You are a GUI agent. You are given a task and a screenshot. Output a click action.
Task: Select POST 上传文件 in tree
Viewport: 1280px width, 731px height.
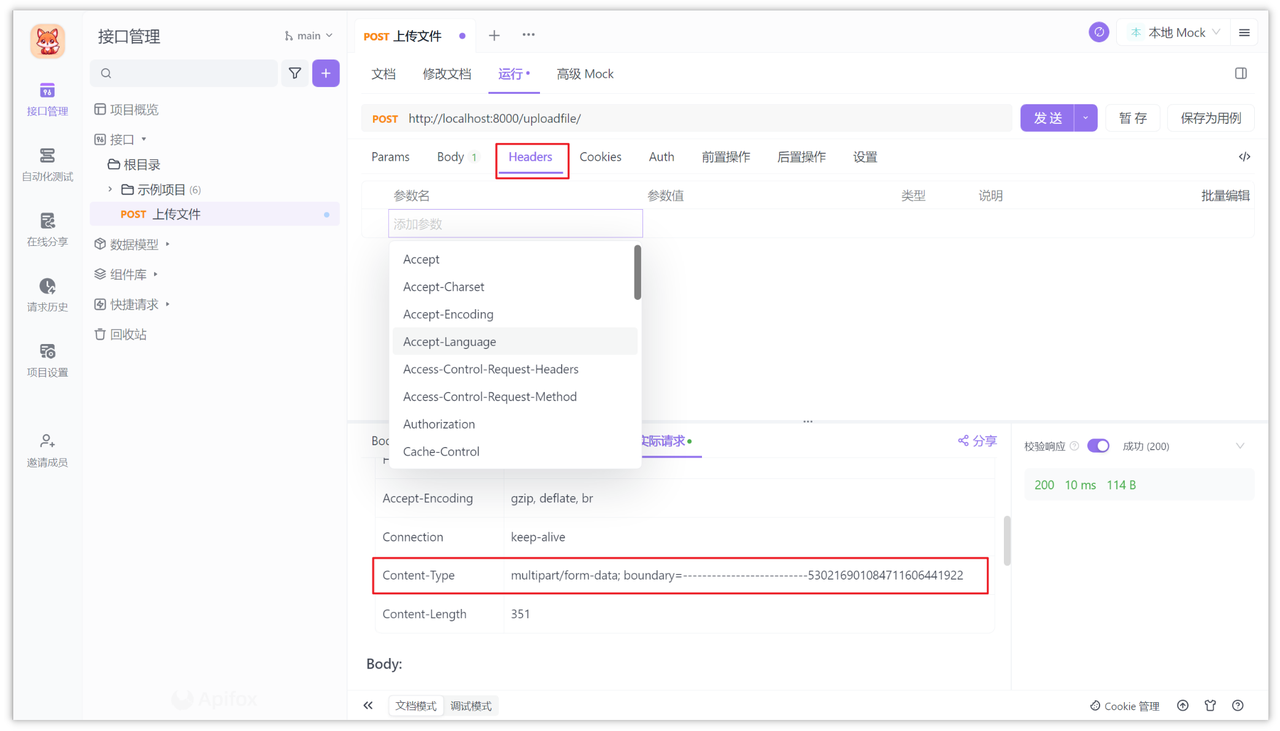coord(215,214)
